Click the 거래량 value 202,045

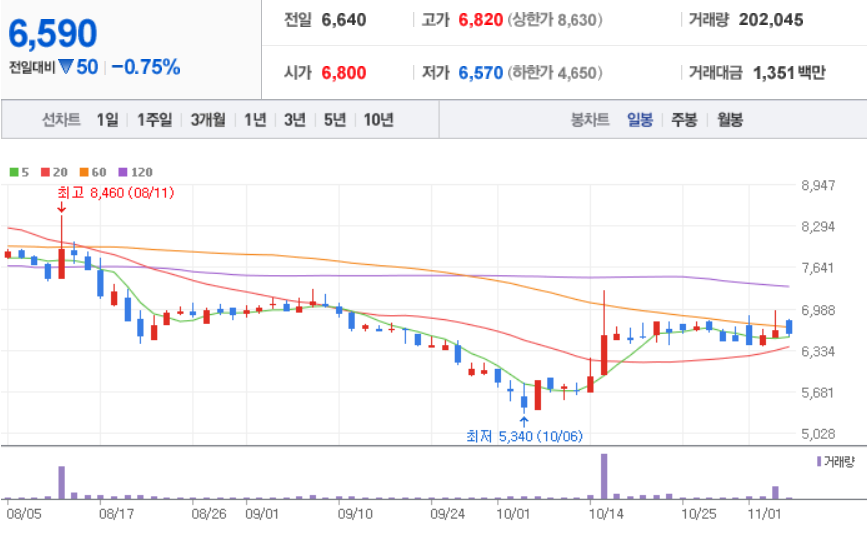tap(771, 20)
